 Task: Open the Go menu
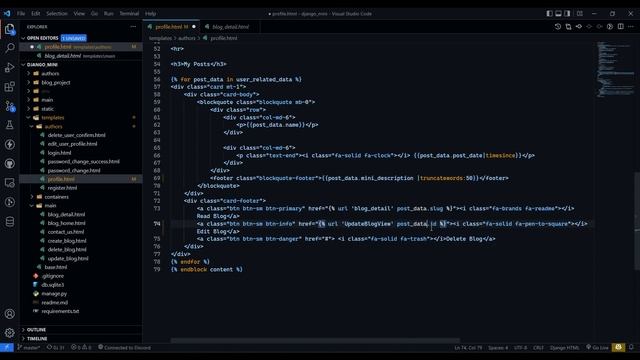(94, 13)
